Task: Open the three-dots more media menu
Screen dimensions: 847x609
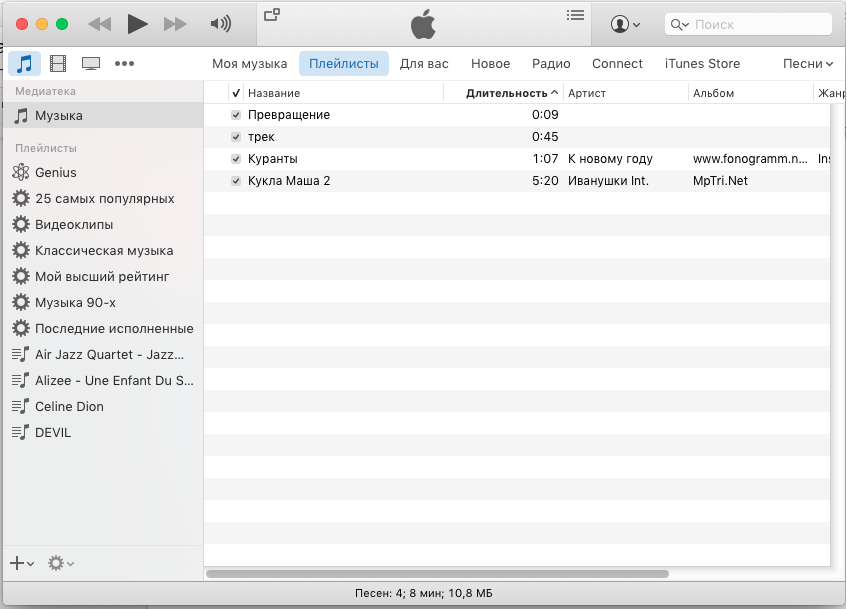Action: (124, 64)
